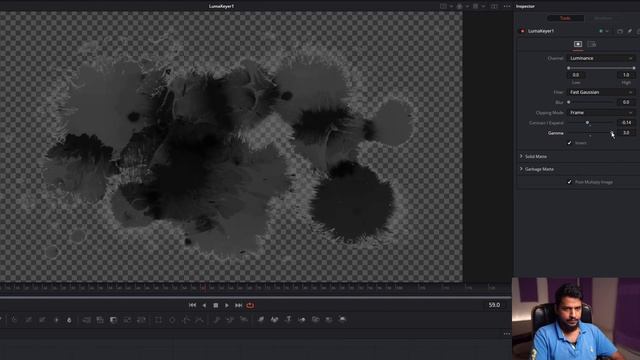Add a Merge 3D node
Screen dimensions: 640x360
(x=302, y=320)
